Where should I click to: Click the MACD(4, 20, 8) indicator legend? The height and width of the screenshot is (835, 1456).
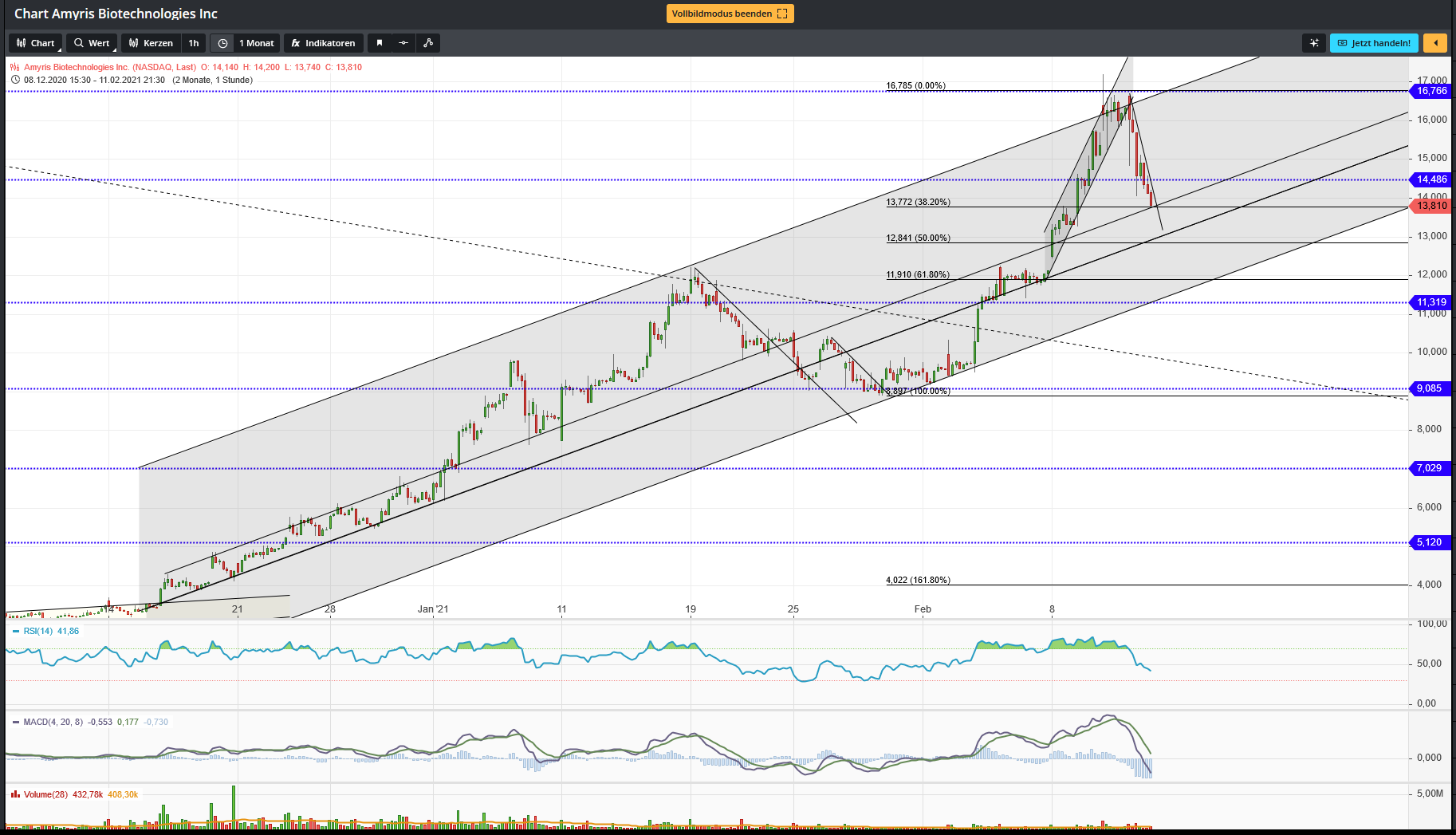[53, 722]
